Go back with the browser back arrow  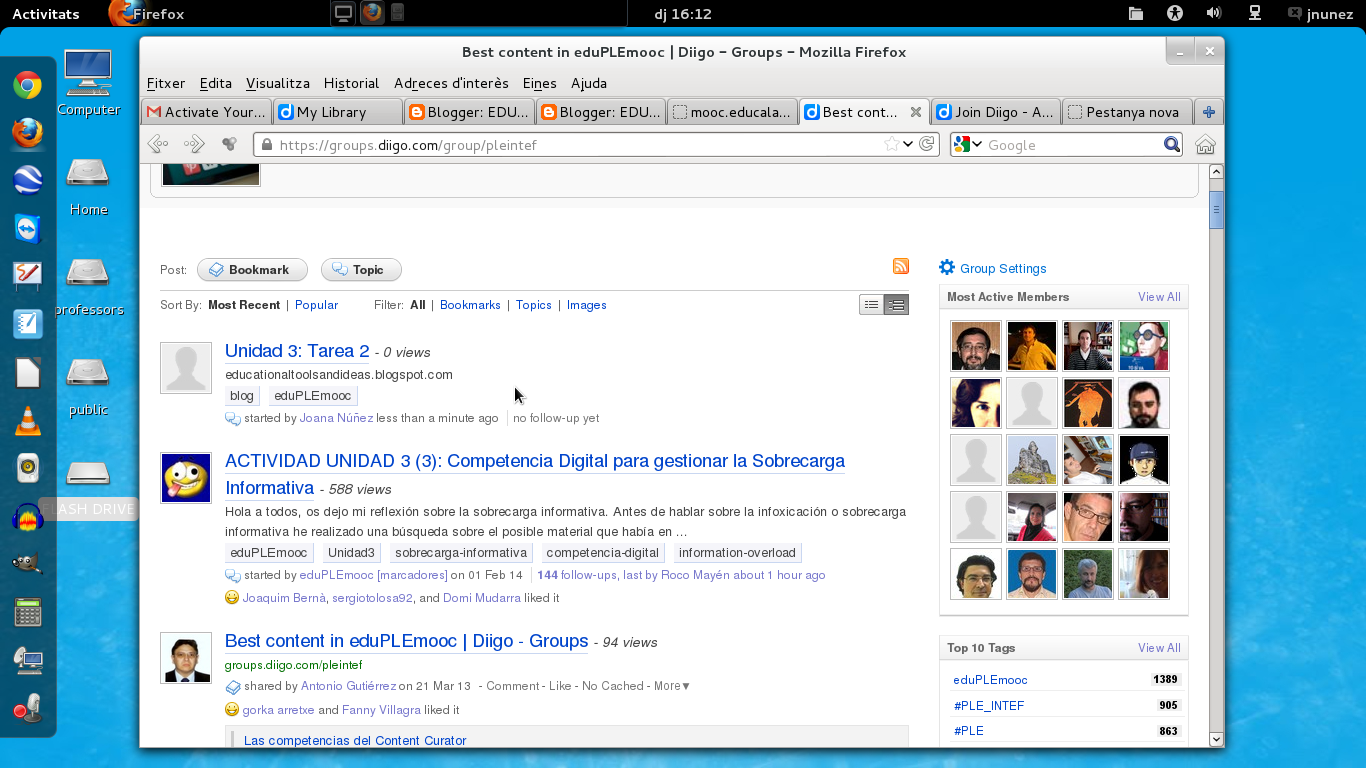158,144
